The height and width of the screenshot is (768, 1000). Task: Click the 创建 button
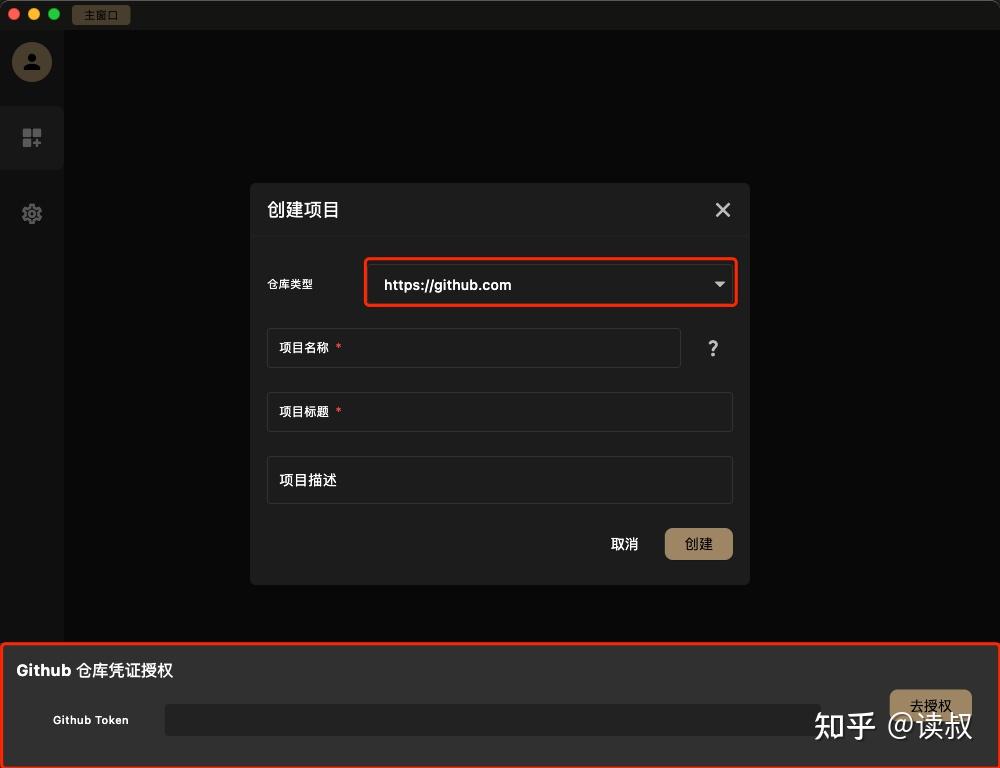pos(698,544)
